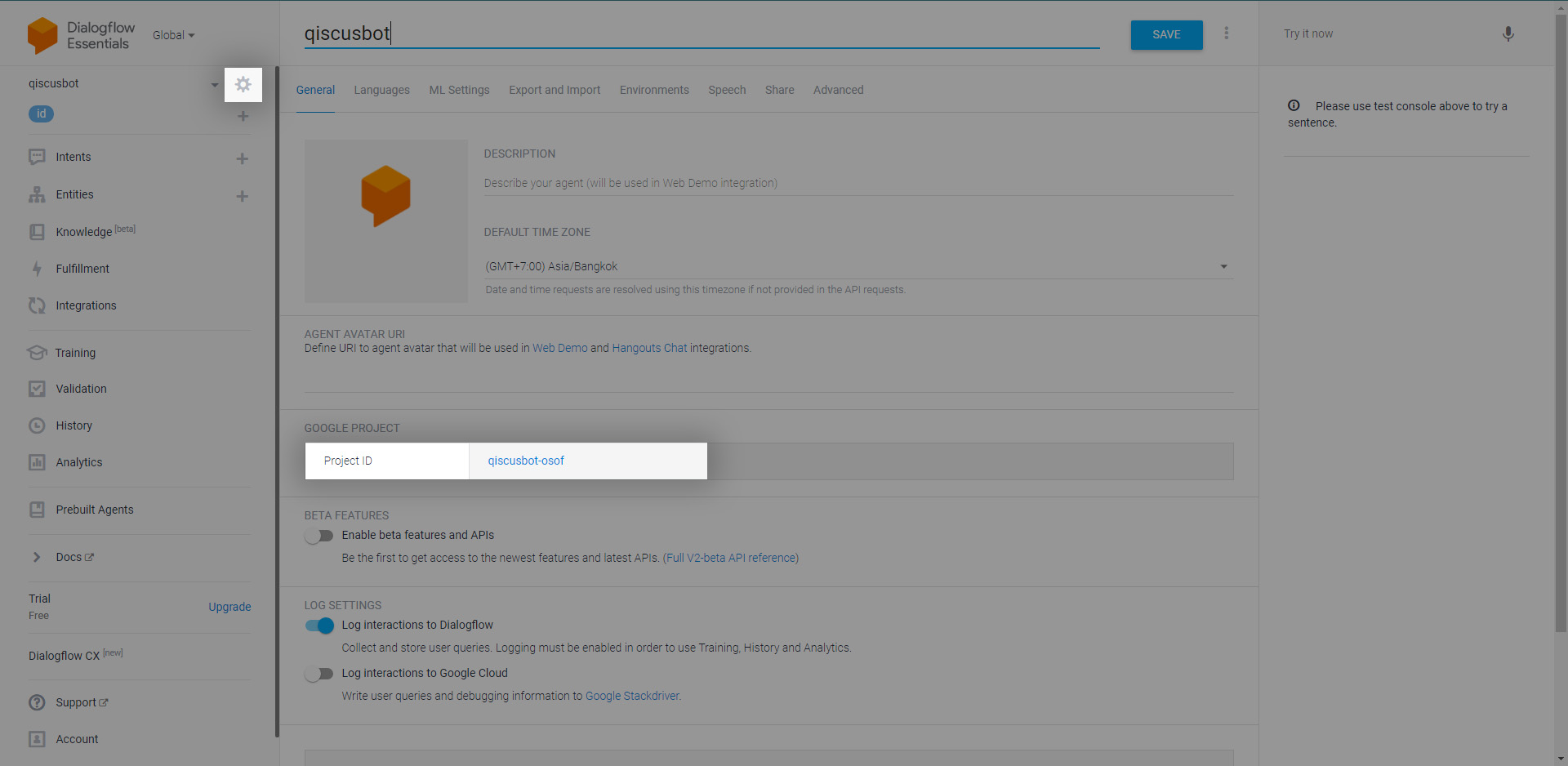The height and width of the screenshot is (766, 1568).
Task: Enable logging interactions to Google Cloud
Action: pyautogui.click(x=318, y=673)
